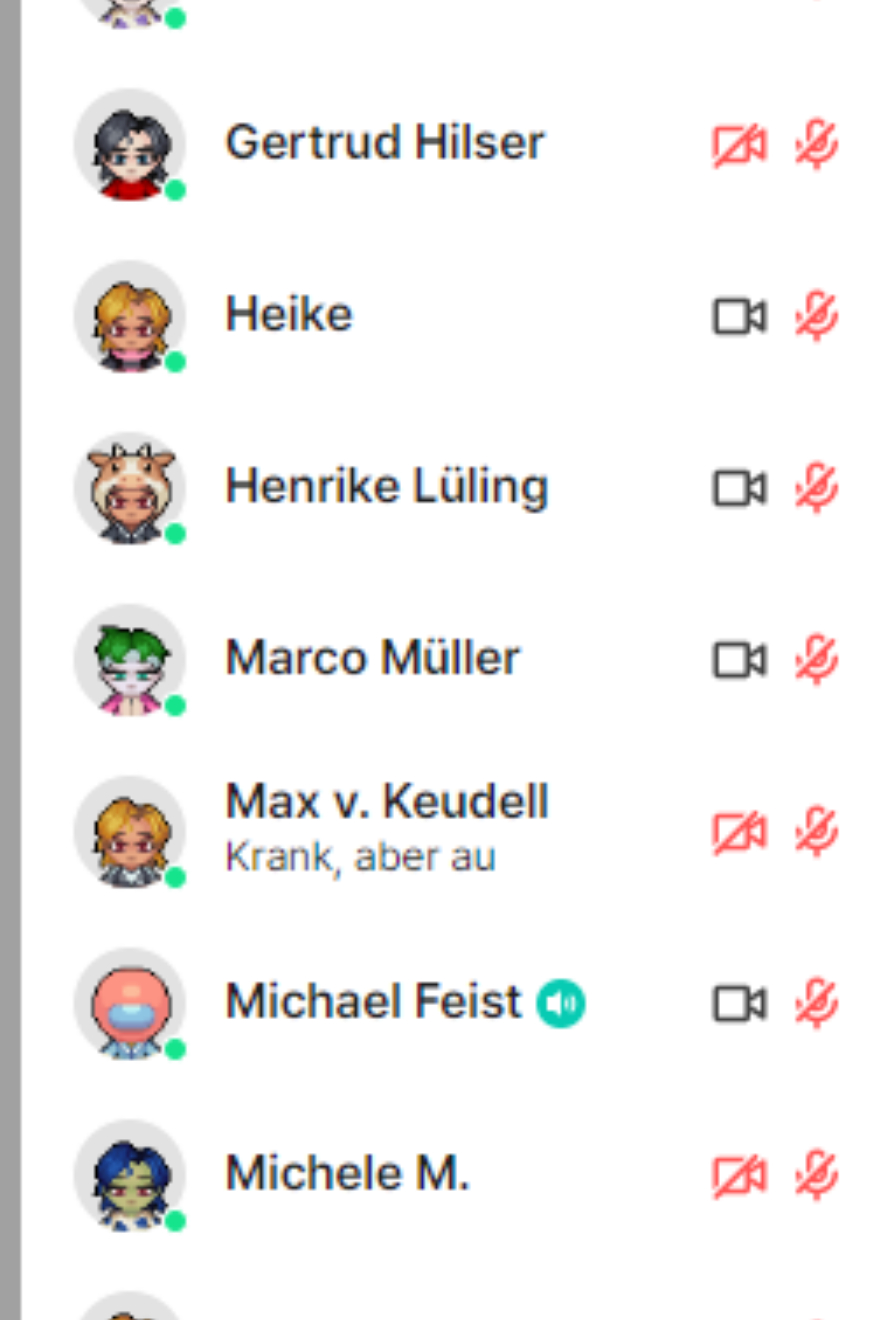880x1320 pixels.
Task: Click the speaker icon beside Michael Feist
Action: coord(561,1004)
